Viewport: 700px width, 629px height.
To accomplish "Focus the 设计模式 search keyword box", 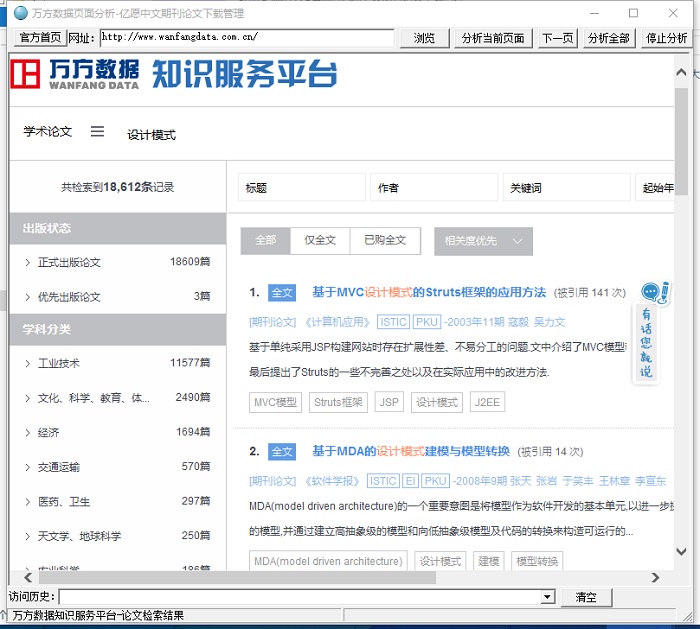I will pos(151,135).
